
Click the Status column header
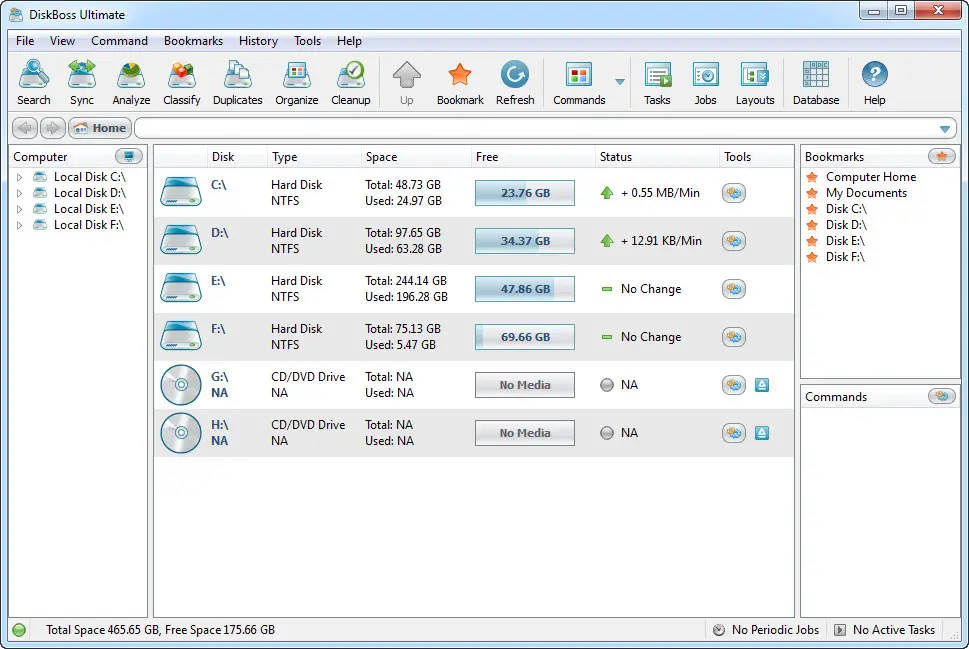coord(657,157)
